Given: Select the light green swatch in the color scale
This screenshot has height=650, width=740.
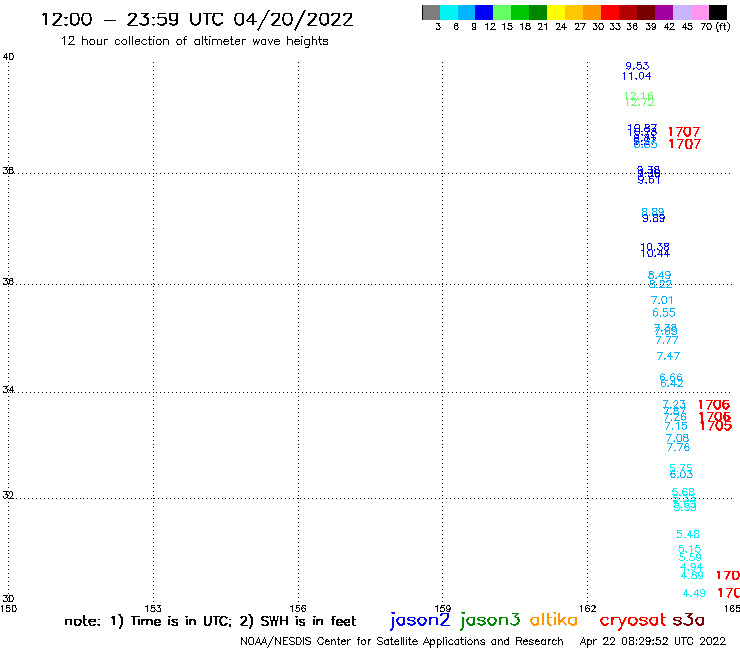Looking at the screenshot, I should (502, 12).
